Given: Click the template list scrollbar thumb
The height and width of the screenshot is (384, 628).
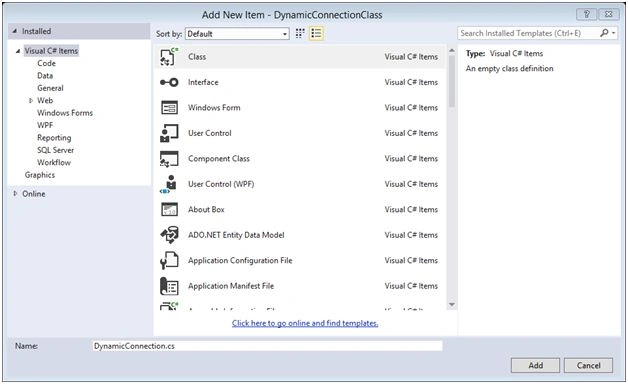Looking at the screenshot, I should tap(452, 81).
